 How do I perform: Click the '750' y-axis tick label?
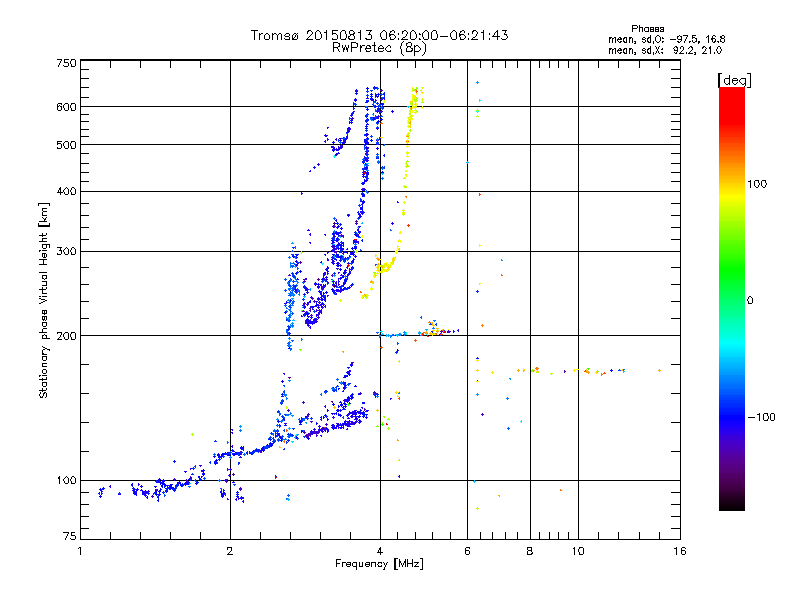pyautogui.click(x=66, y=63)
